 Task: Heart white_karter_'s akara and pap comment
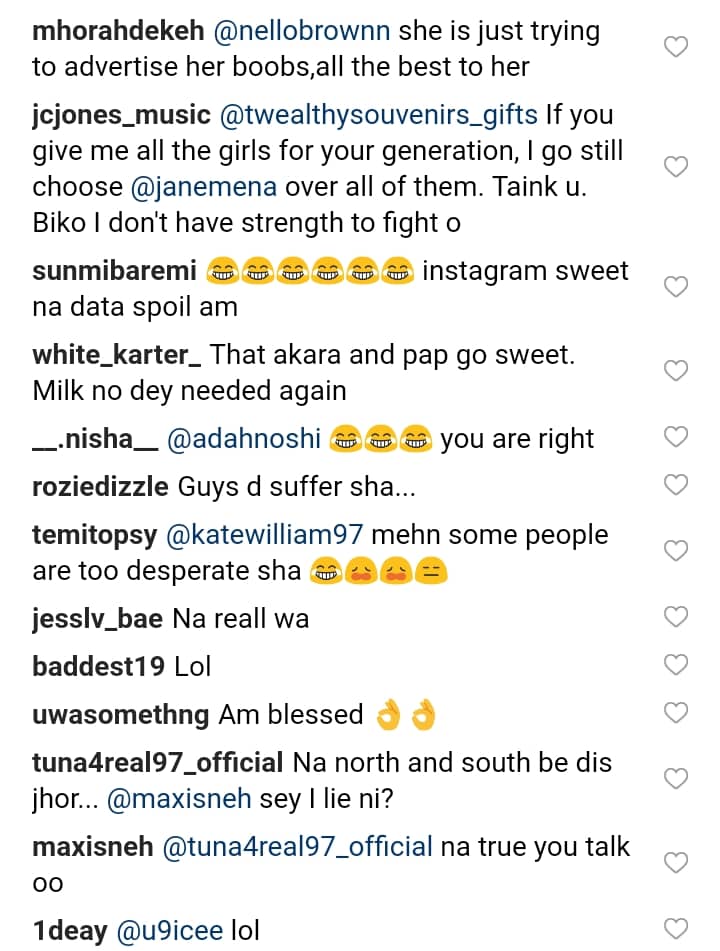click(x=676, y=371)
